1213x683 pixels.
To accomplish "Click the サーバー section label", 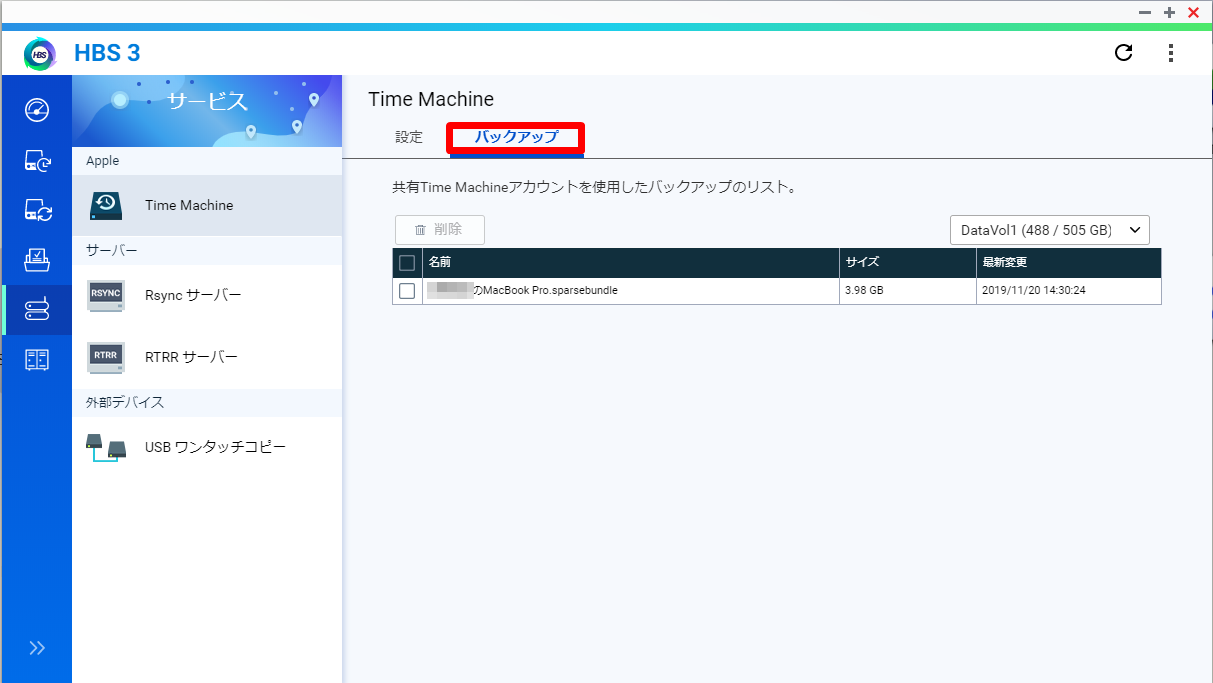I will [112, 250].
